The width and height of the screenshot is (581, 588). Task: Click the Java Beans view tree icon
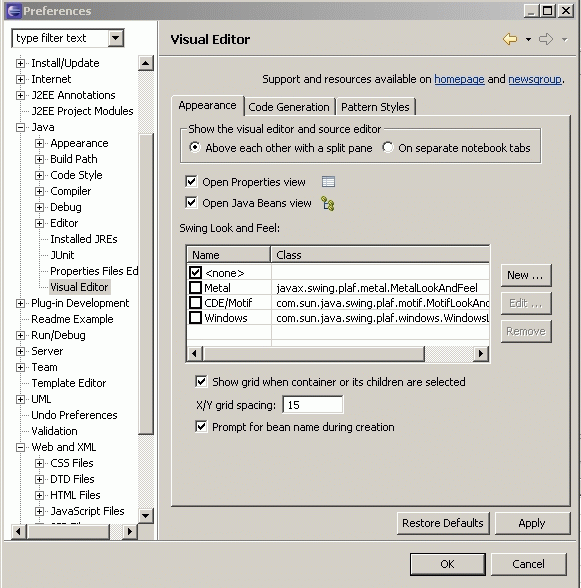(328, 204)
